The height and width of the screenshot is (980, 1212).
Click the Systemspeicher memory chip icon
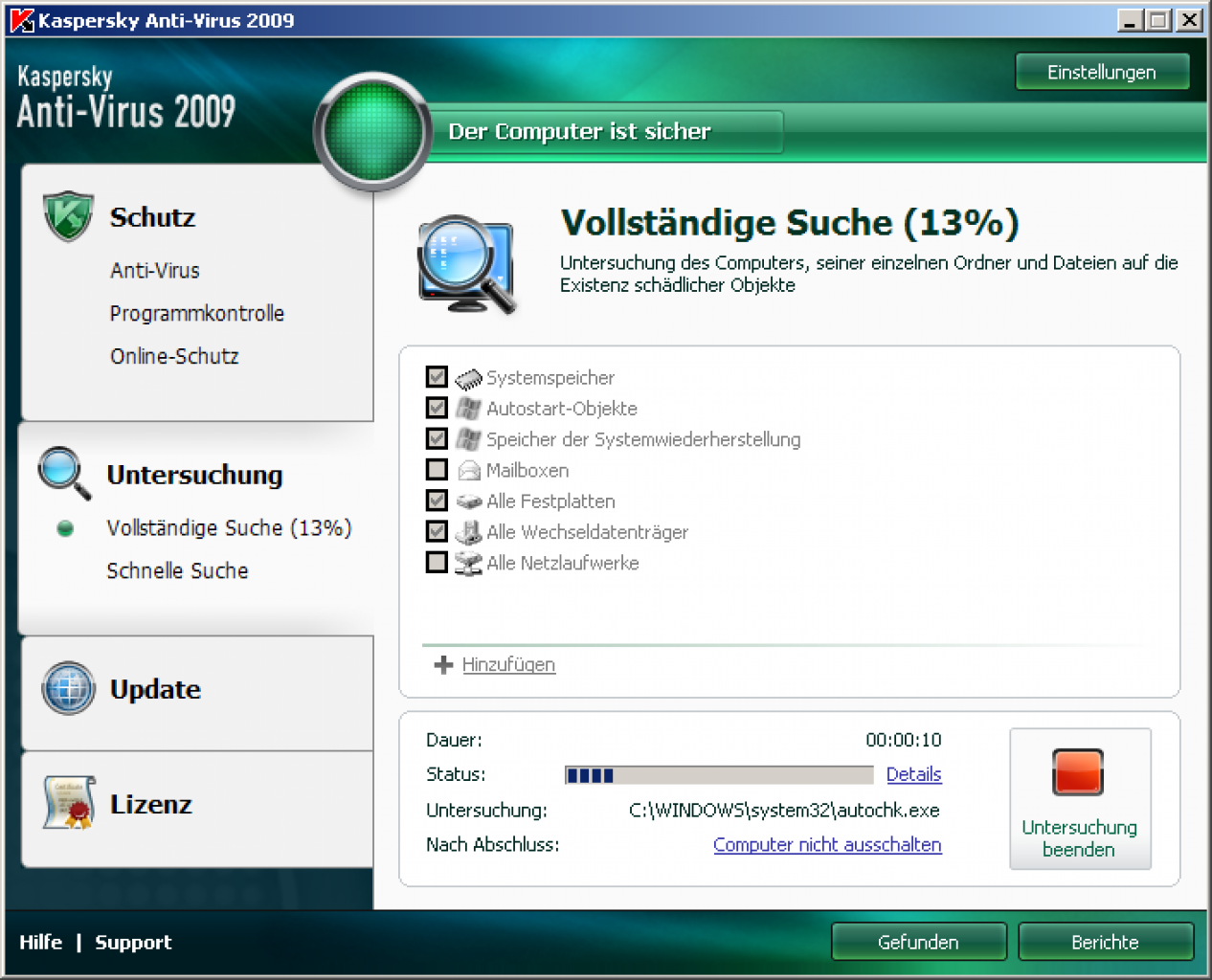468,378
